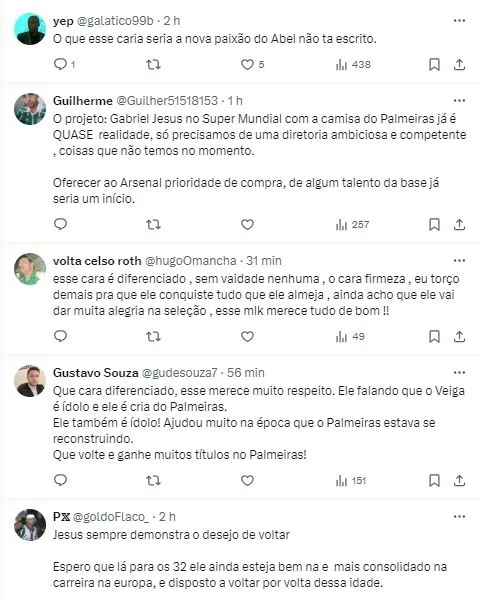Open more options on Gustavo Souza's tweet
This screenshot has width=480, height=602.
459,373
